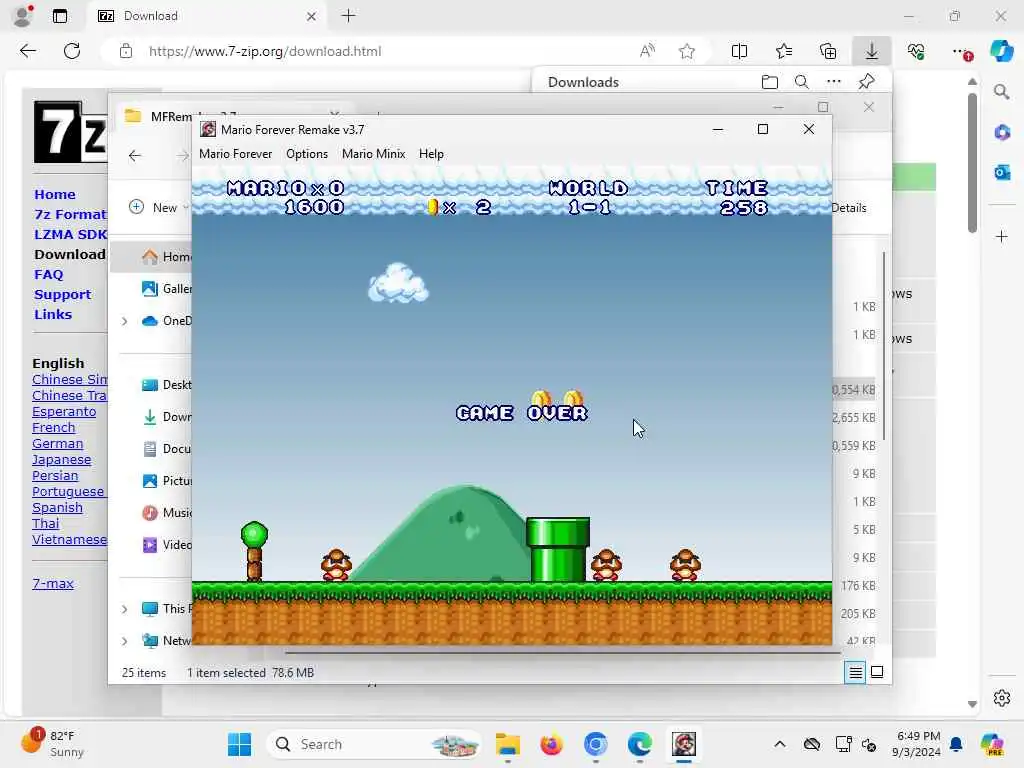This screenshot has width=1024, height=768.
Task: Select Gallery in File Explorer sidebar
Action: pyautogui.click(x=167, y=289)
